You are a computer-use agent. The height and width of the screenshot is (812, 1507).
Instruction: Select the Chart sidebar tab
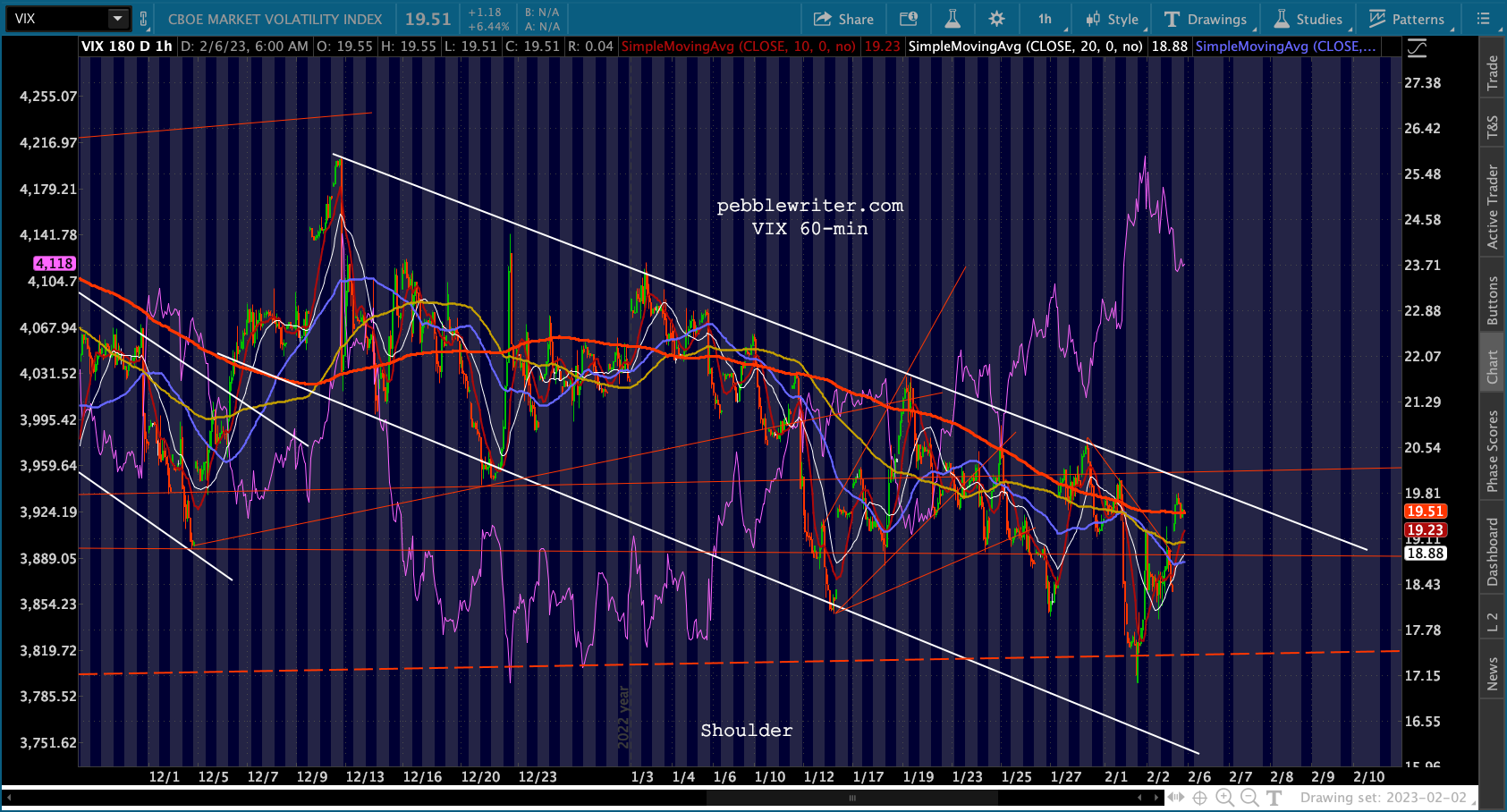(1492, 366)
